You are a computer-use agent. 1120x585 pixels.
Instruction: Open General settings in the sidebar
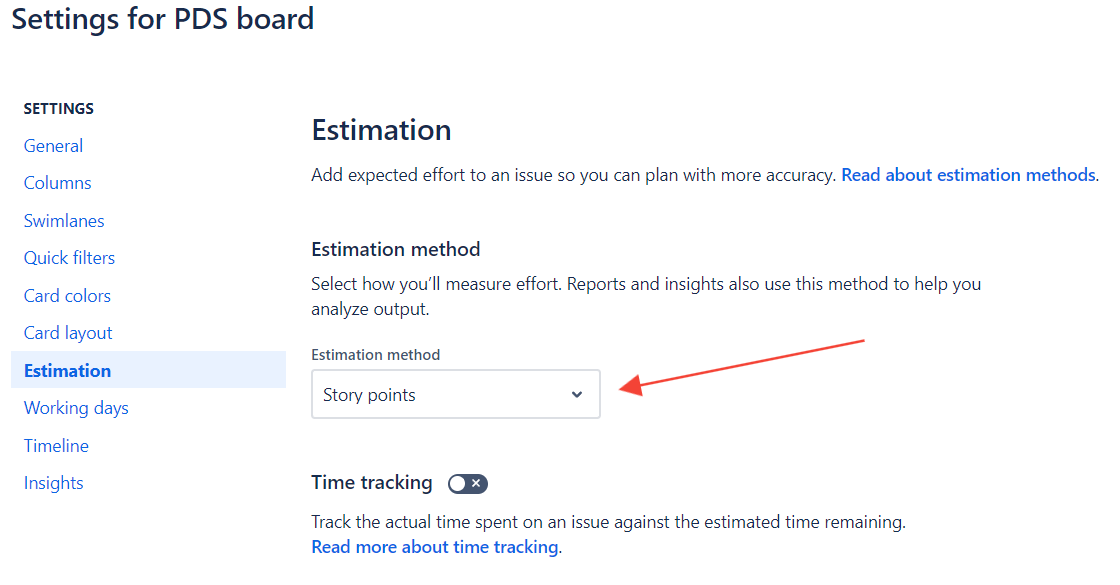[54, 146]
